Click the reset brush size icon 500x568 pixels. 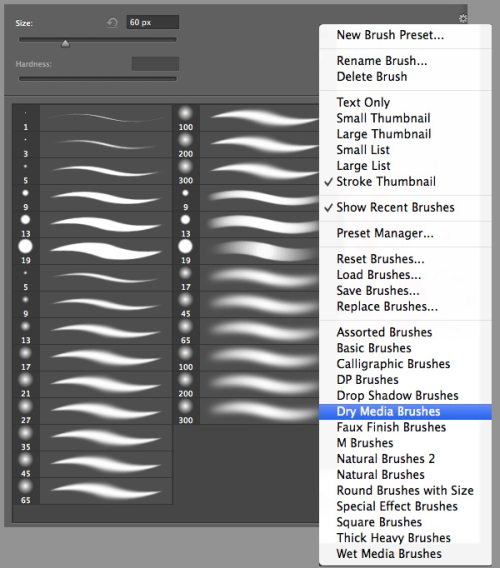click(112, 23)
